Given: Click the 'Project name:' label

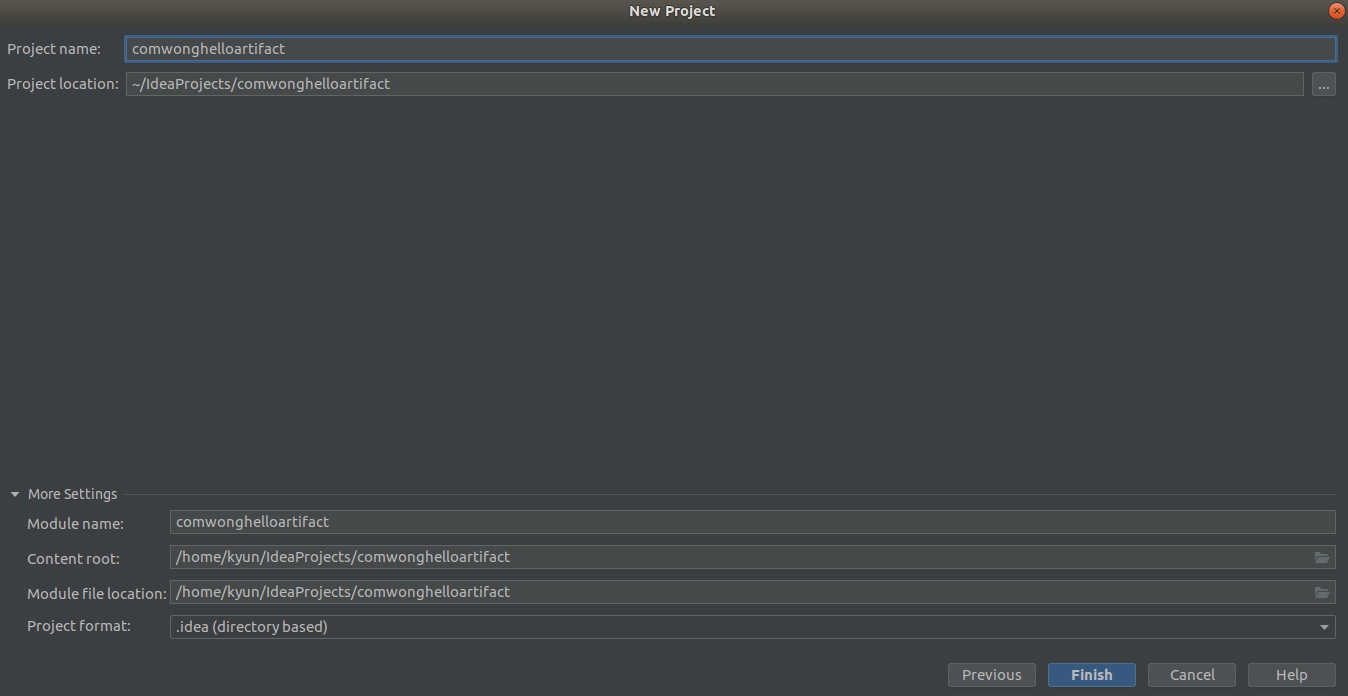Looking at the screenshot, I should (x=54, y=49).
